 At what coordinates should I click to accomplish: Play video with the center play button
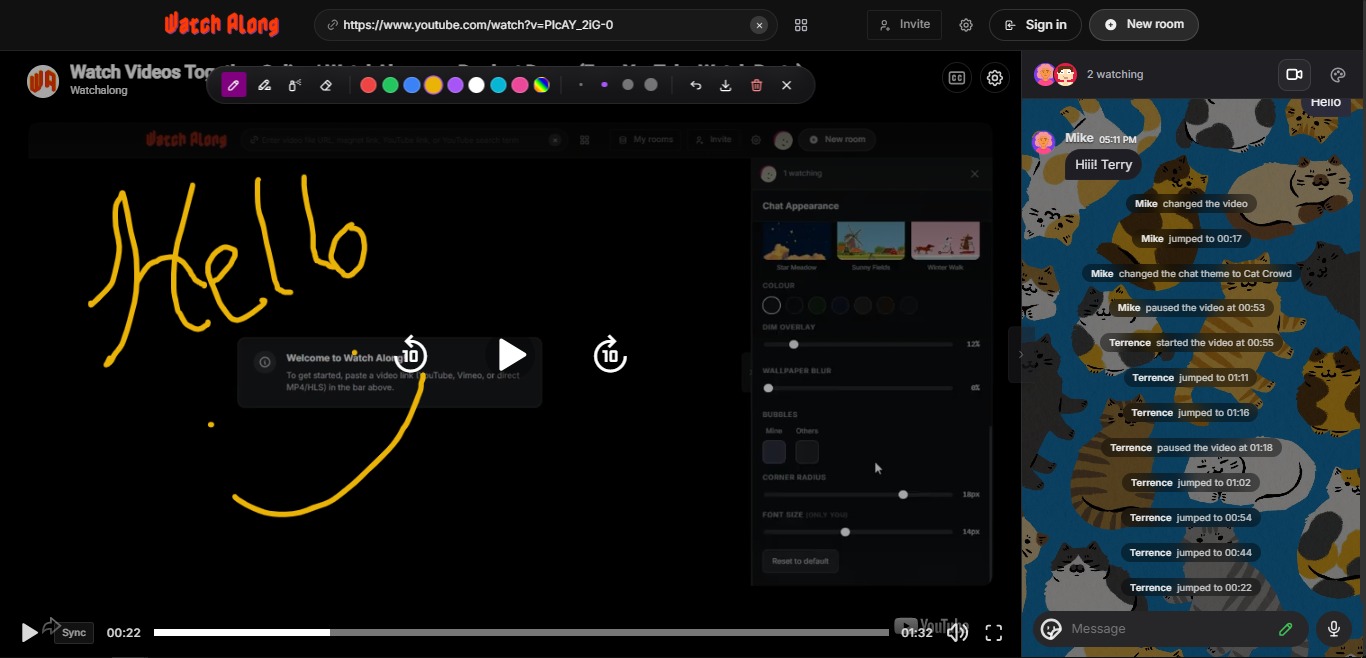coord(512,355)
